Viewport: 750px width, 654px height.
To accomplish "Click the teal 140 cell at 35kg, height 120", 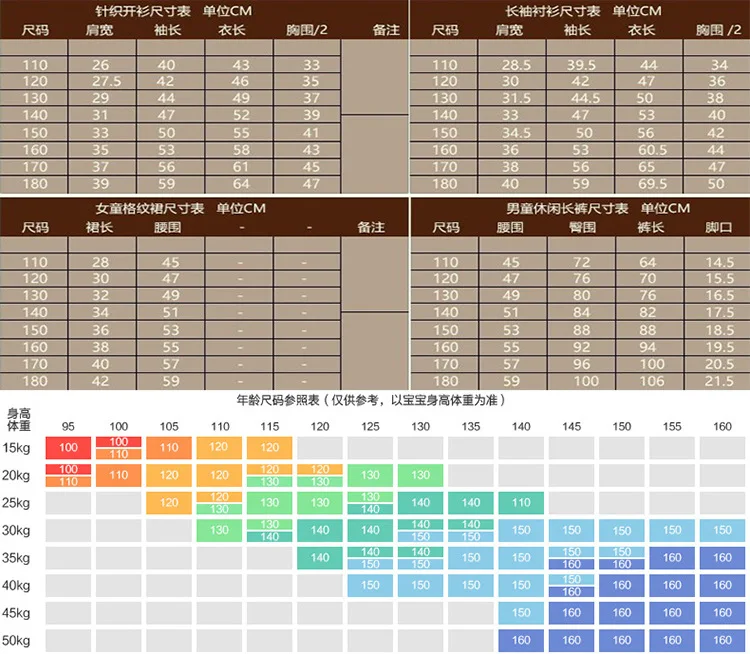I will 320,558.
